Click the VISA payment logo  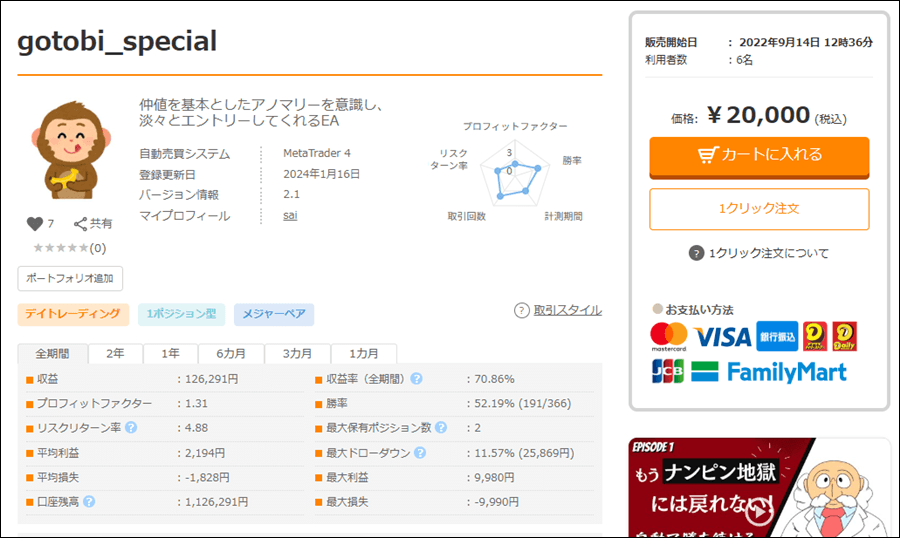pyautogui.click(x=723, y=337)
